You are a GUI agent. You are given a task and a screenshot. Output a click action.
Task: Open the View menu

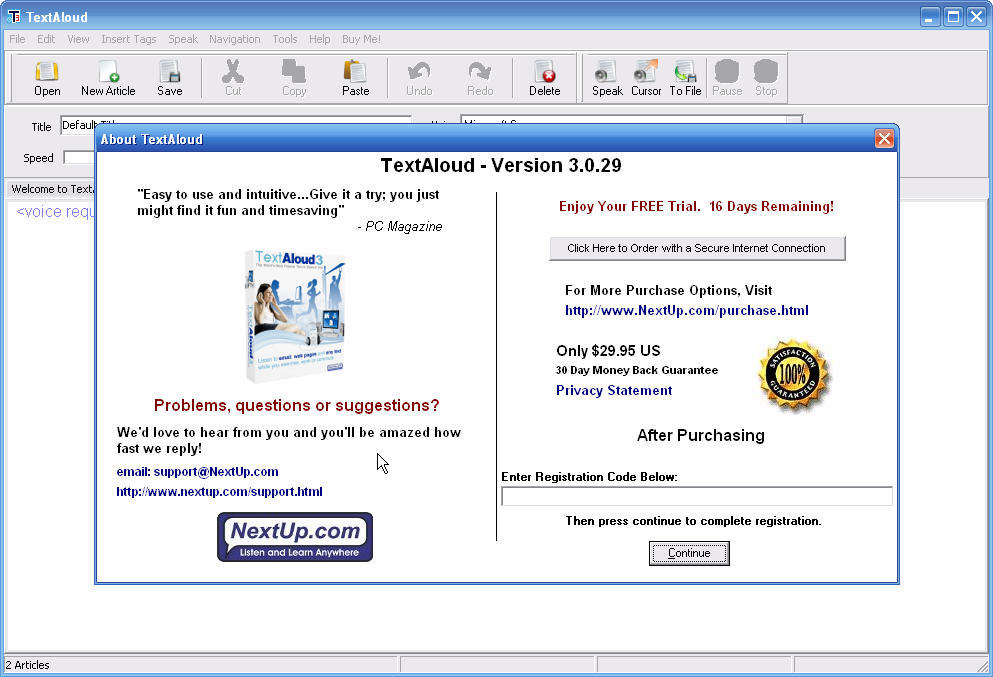pyautogui.click(x=79, y=39)
